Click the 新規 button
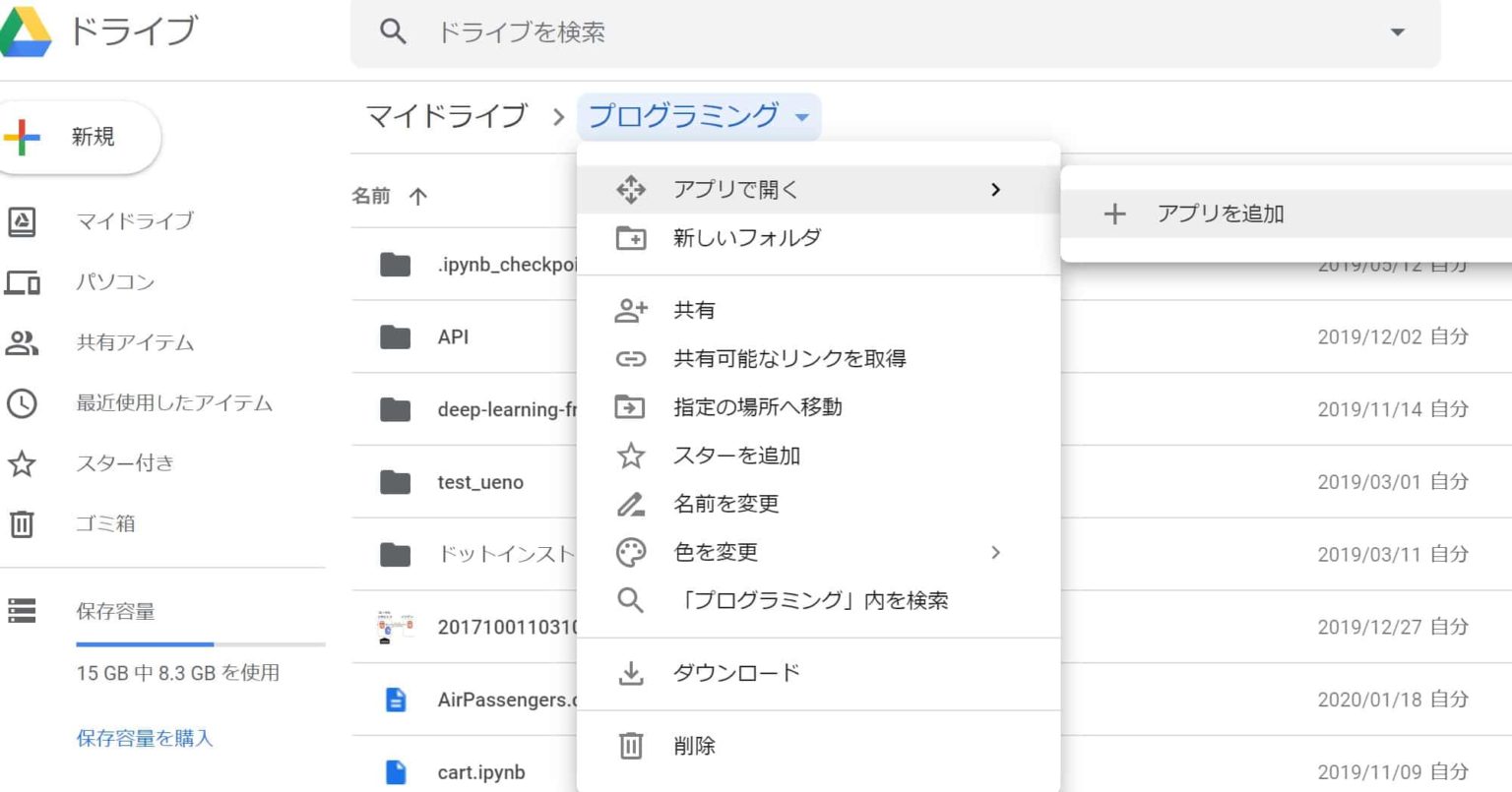This screenshot has height=792, width=1512. (74, 137)
